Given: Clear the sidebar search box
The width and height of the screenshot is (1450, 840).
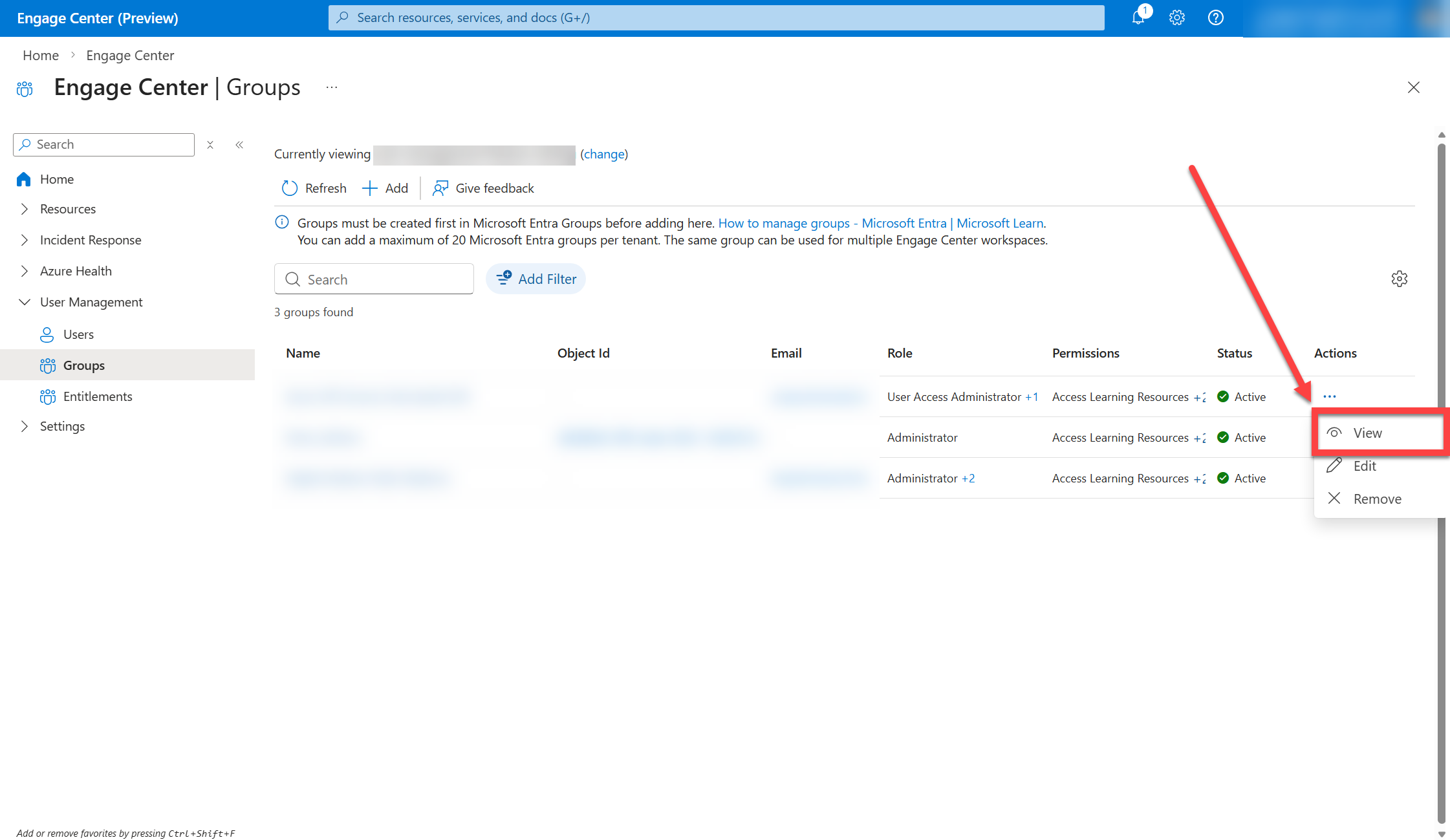Looking at the screenshot, I should [x=210, y=145].
